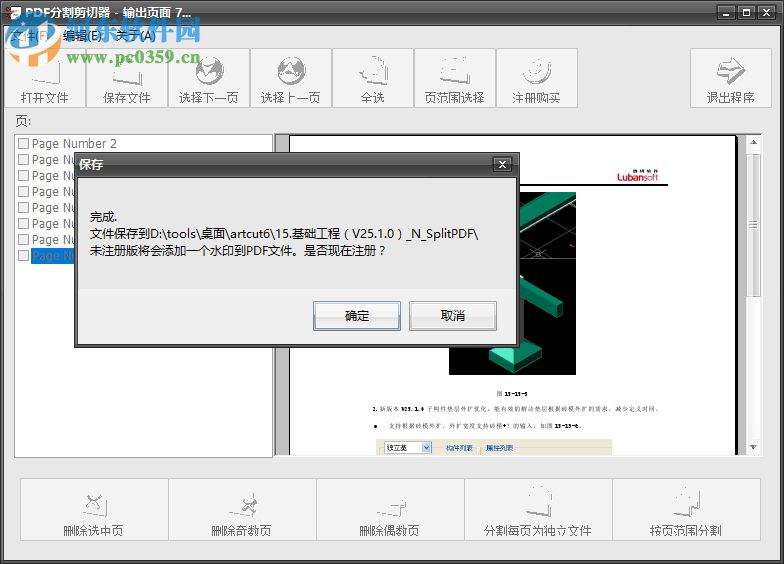Click the 退出程序 exit button
Viewport: 784px width, 564px height.
(x=731, y=78)
